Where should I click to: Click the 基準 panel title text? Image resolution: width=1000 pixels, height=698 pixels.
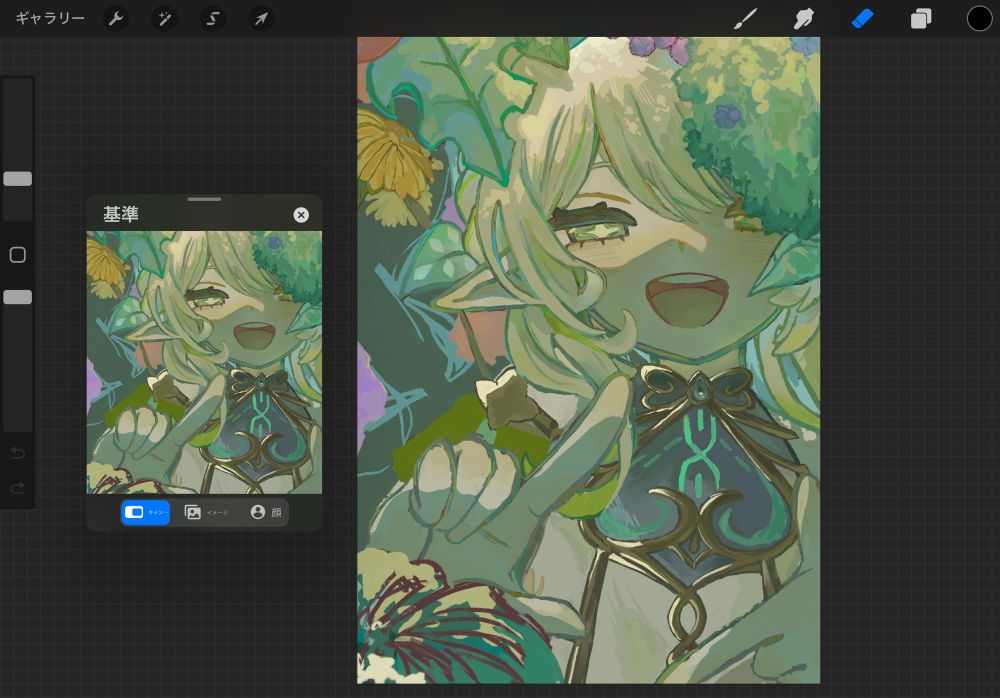pyautogui.click(x=121, y=214)
